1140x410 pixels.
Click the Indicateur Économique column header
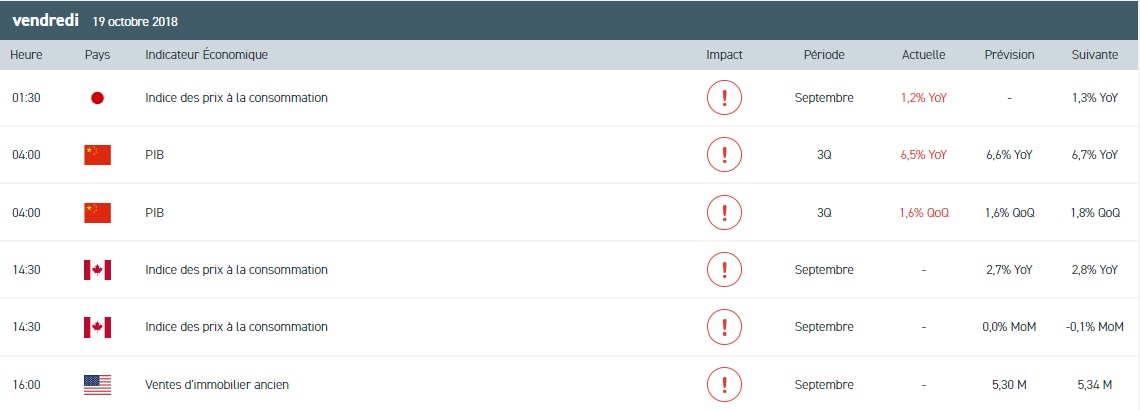[206, 55]
